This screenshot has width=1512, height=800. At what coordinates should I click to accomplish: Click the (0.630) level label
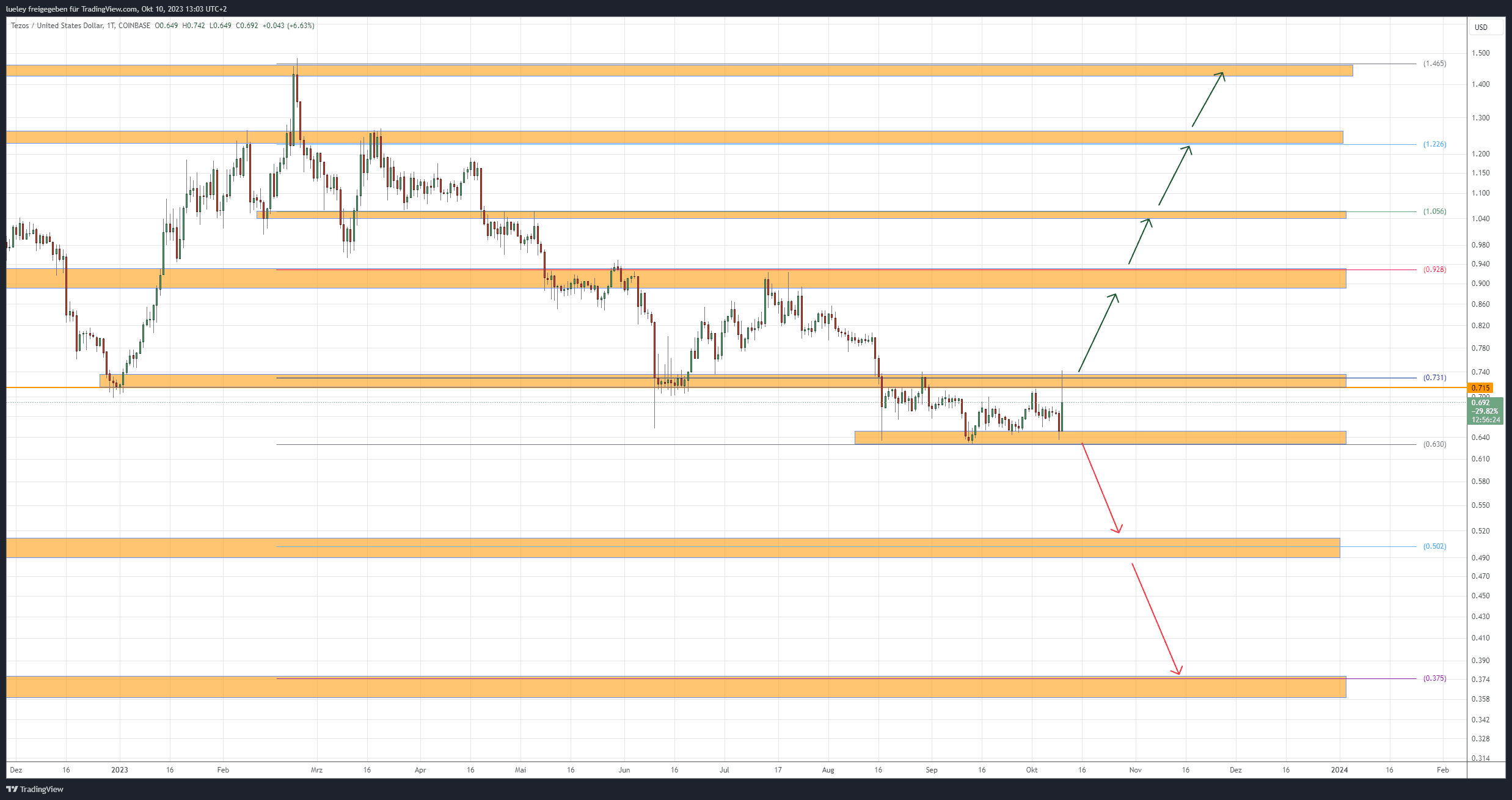click(1434, 444)
